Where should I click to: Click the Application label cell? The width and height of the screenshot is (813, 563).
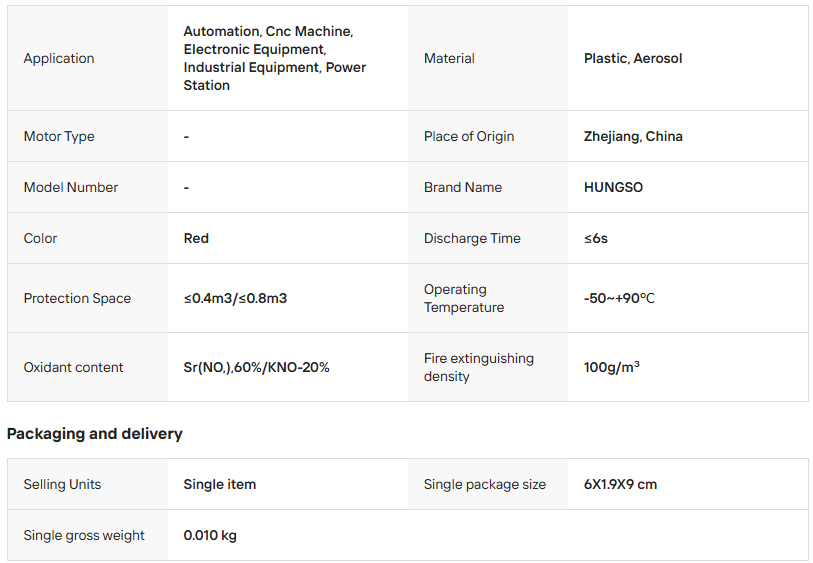coord(59,58)
